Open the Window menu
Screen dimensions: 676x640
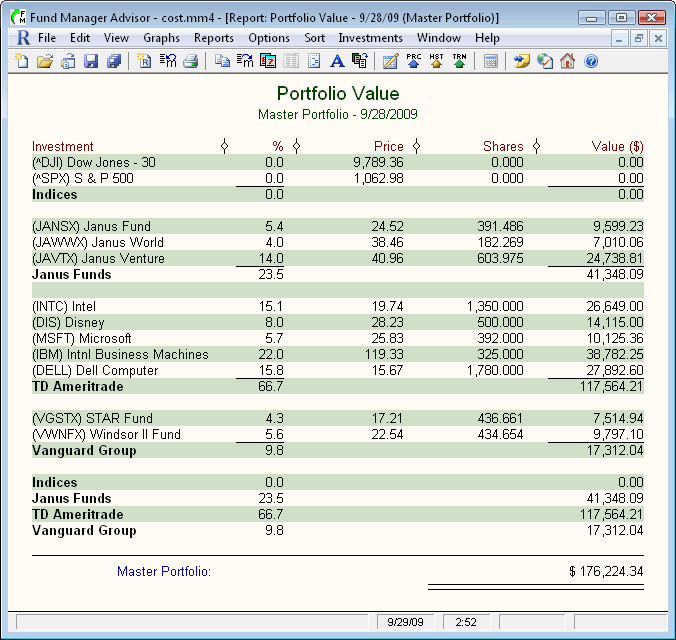pyautogui.click(x=439, y=38)
